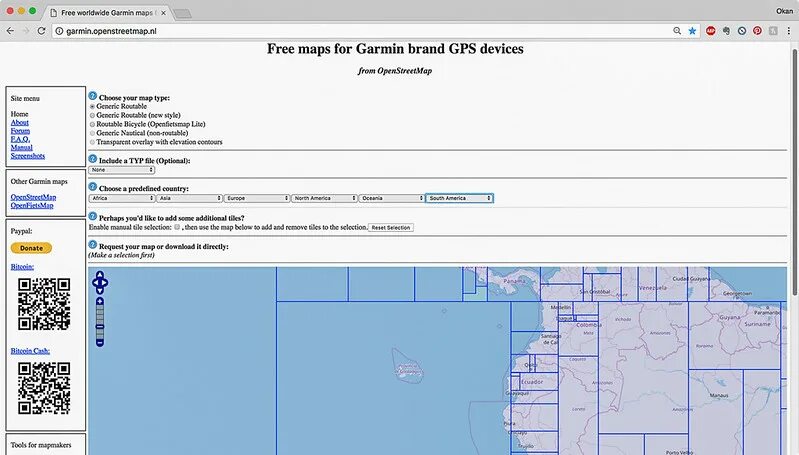Screen dimensions: 799x455
Task: Pan the map left with the arrow control
Action: tap(95, 282)
